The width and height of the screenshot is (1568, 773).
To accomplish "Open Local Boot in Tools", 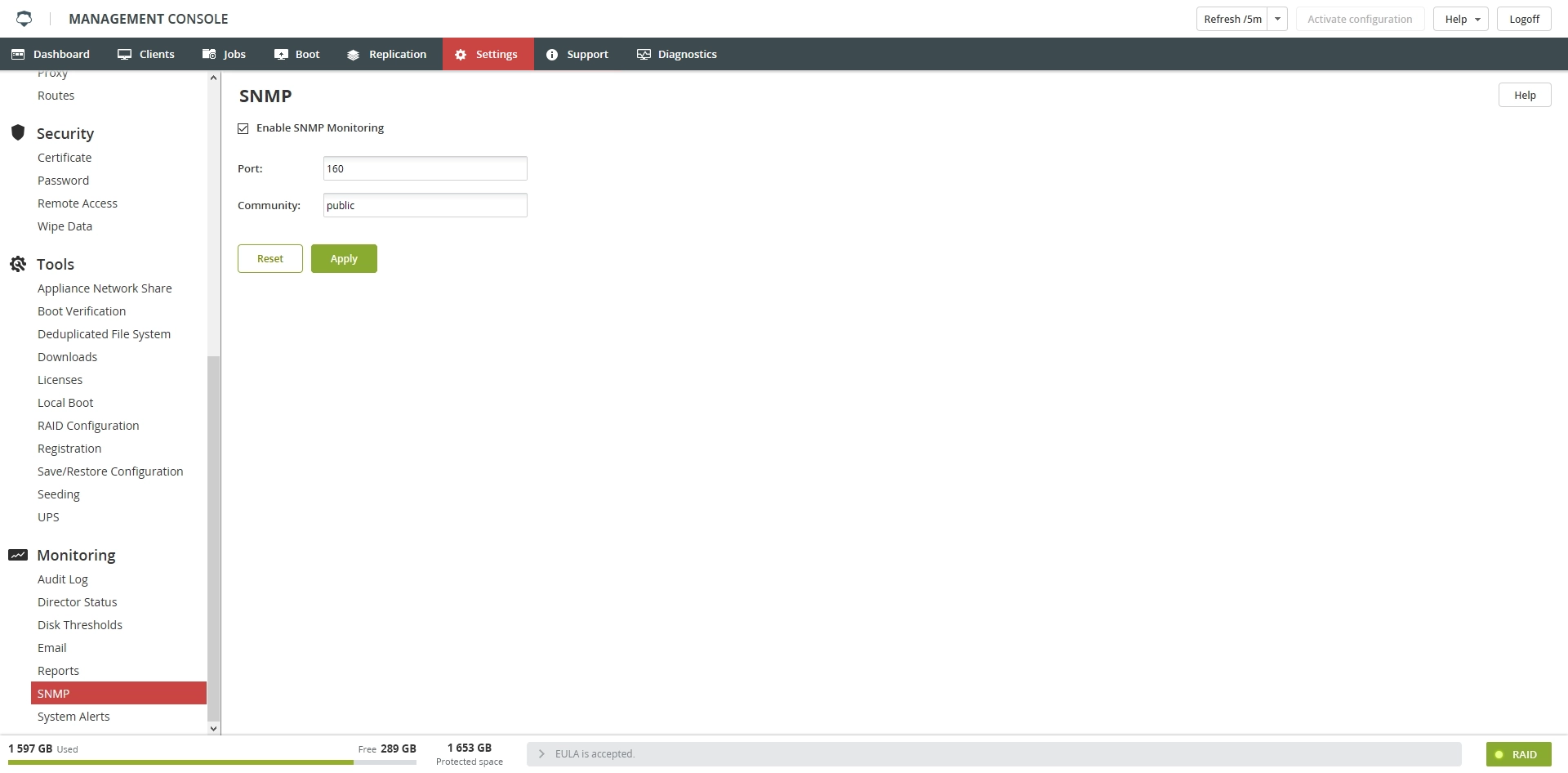I will click(65, 403).
